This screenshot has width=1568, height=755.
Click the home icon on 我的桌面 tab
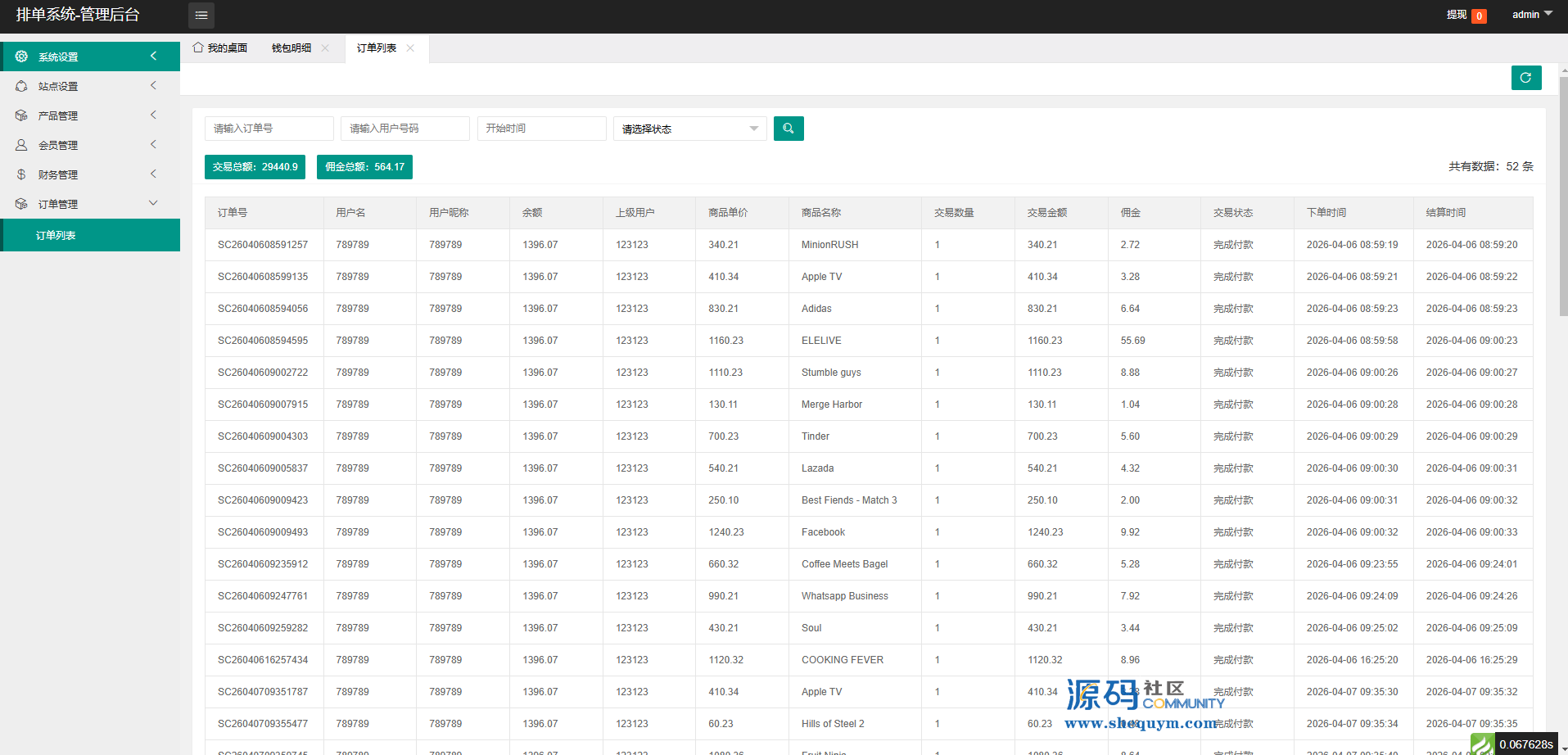198,47
